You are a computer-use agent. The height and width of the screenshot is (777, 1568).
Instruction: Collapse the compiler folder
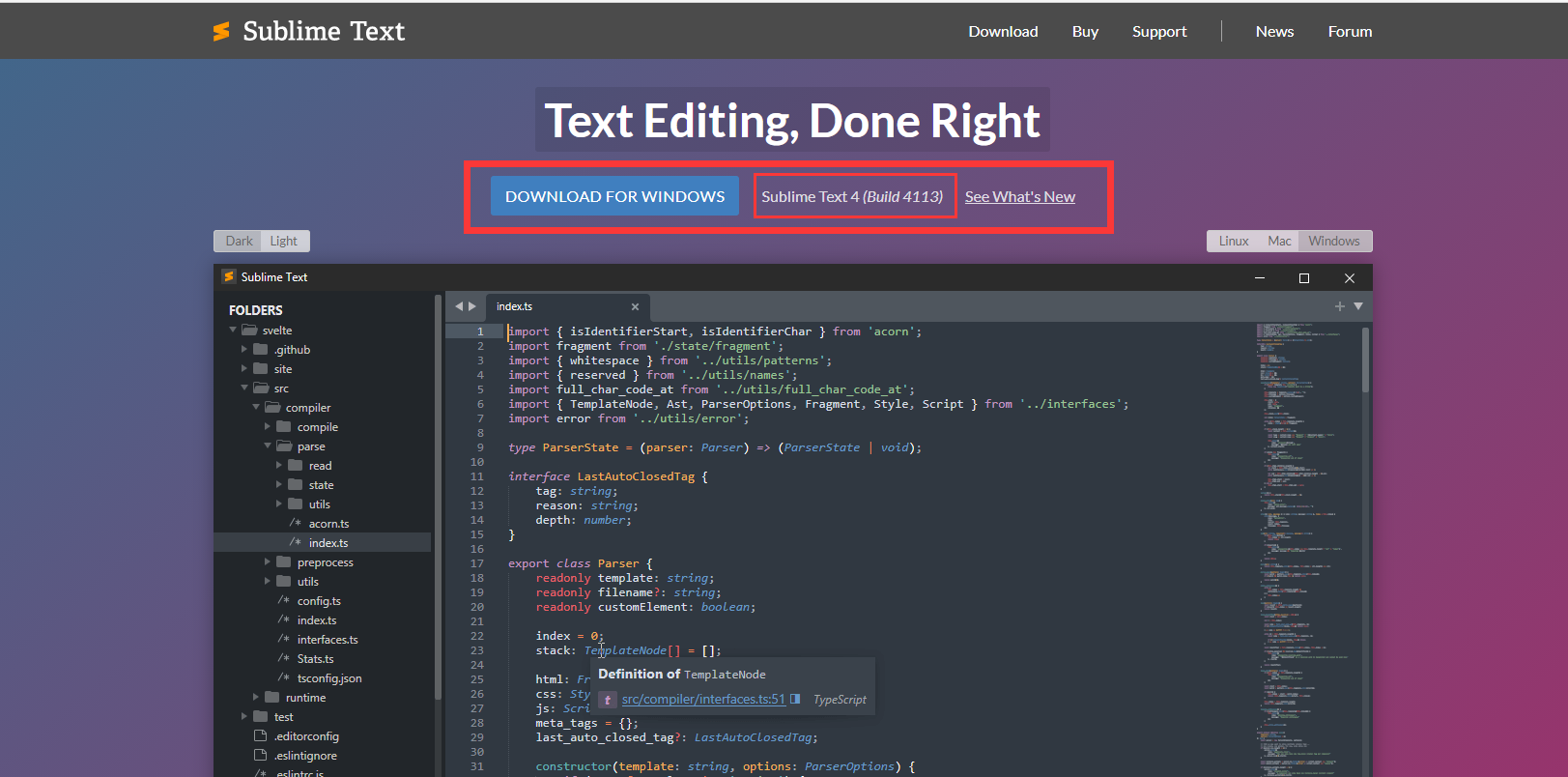pos(256,408)
